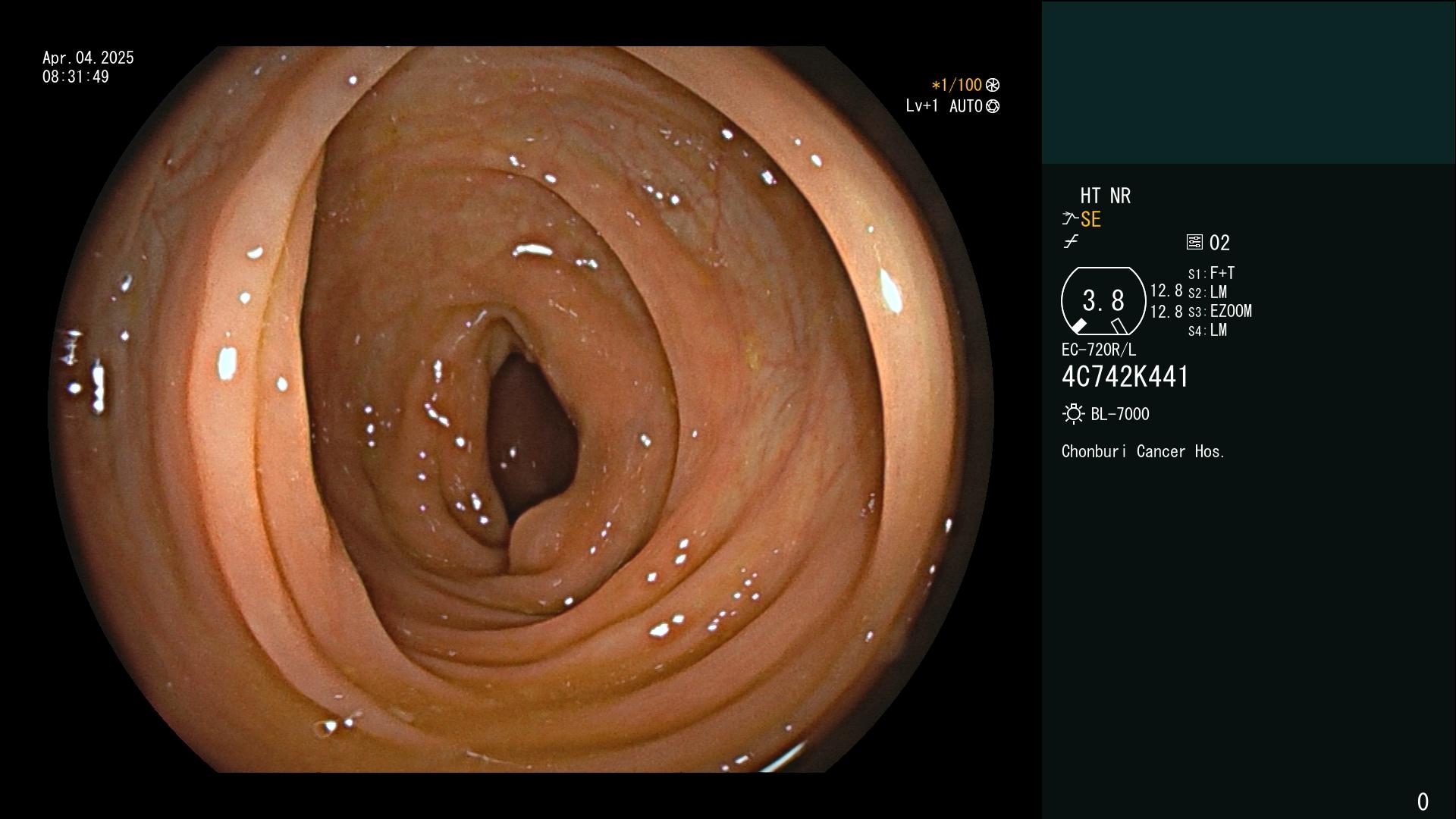Click the shutter value *1/100

(956, 85)
